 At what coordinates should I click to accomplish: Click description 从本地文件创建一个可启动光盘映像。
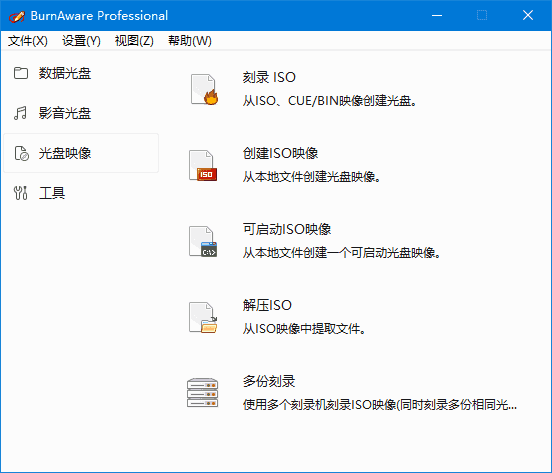pos(341,253)
